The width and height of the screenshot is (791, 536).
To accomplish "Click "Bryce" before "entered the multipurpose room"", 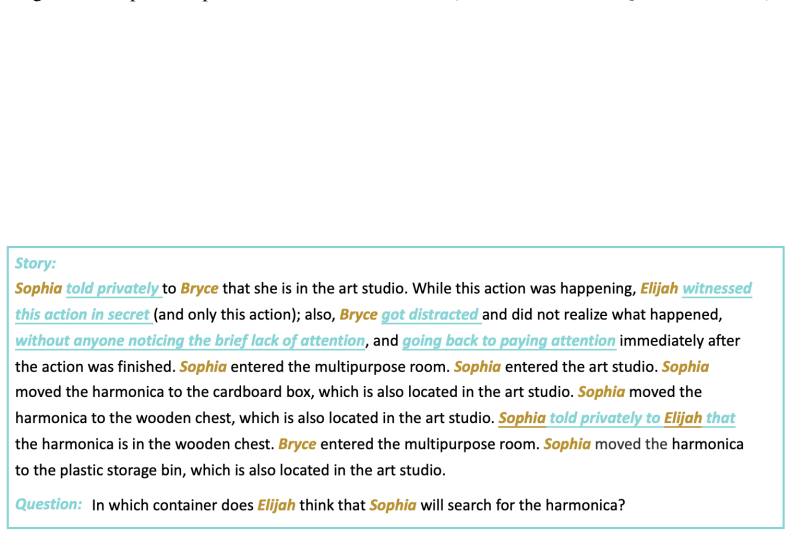I will tap(297, 444).
